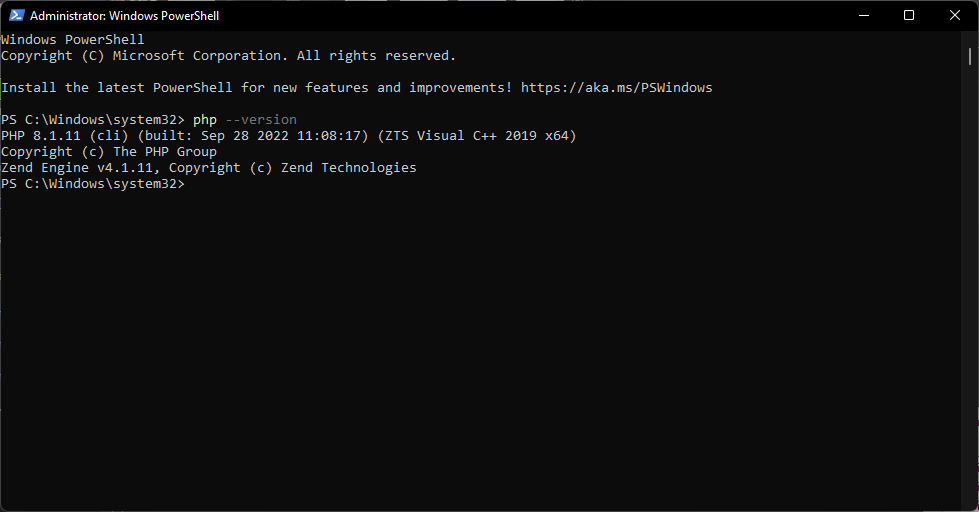The height and width of the screenshot is (512, 979).
Task: Minimize the PowerShell window
Action: tap(863, 16)
